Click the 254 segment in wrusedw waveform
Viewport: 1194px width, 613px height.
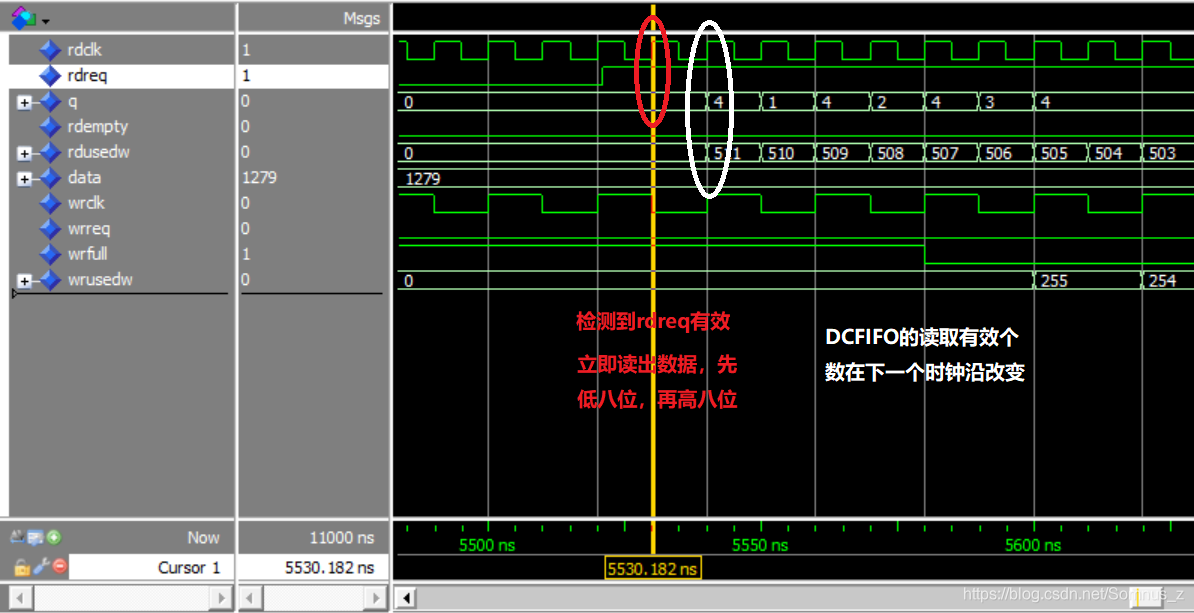[x=1168, y=280]
